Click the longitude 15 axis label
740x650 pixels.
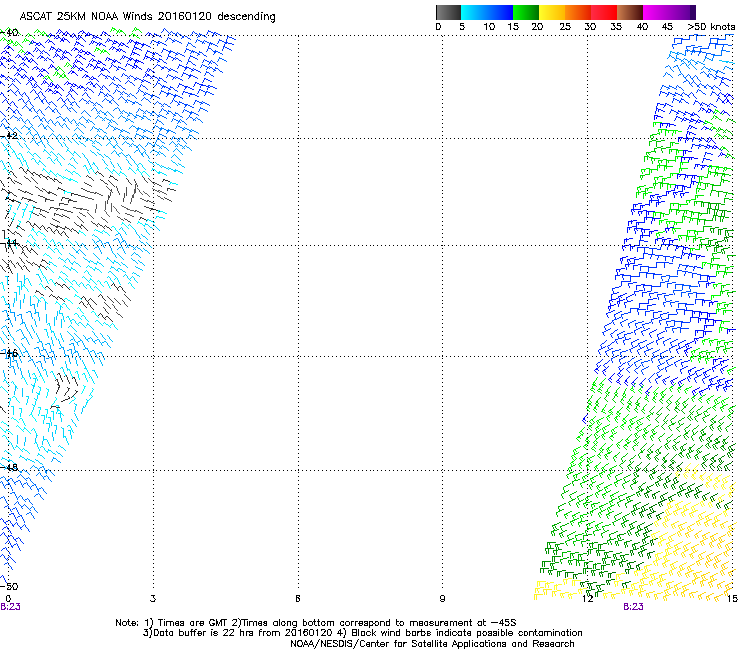732,599
